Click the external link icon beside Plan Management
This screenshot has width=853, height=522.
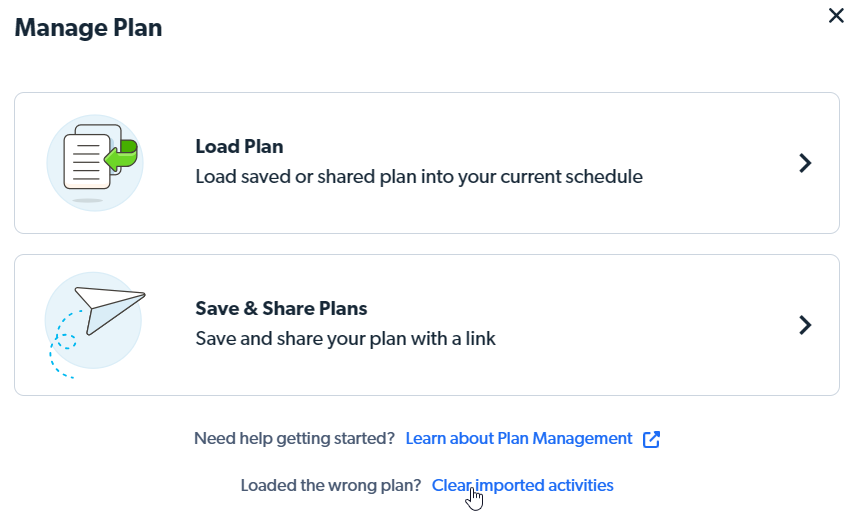(x=651, y=439)
